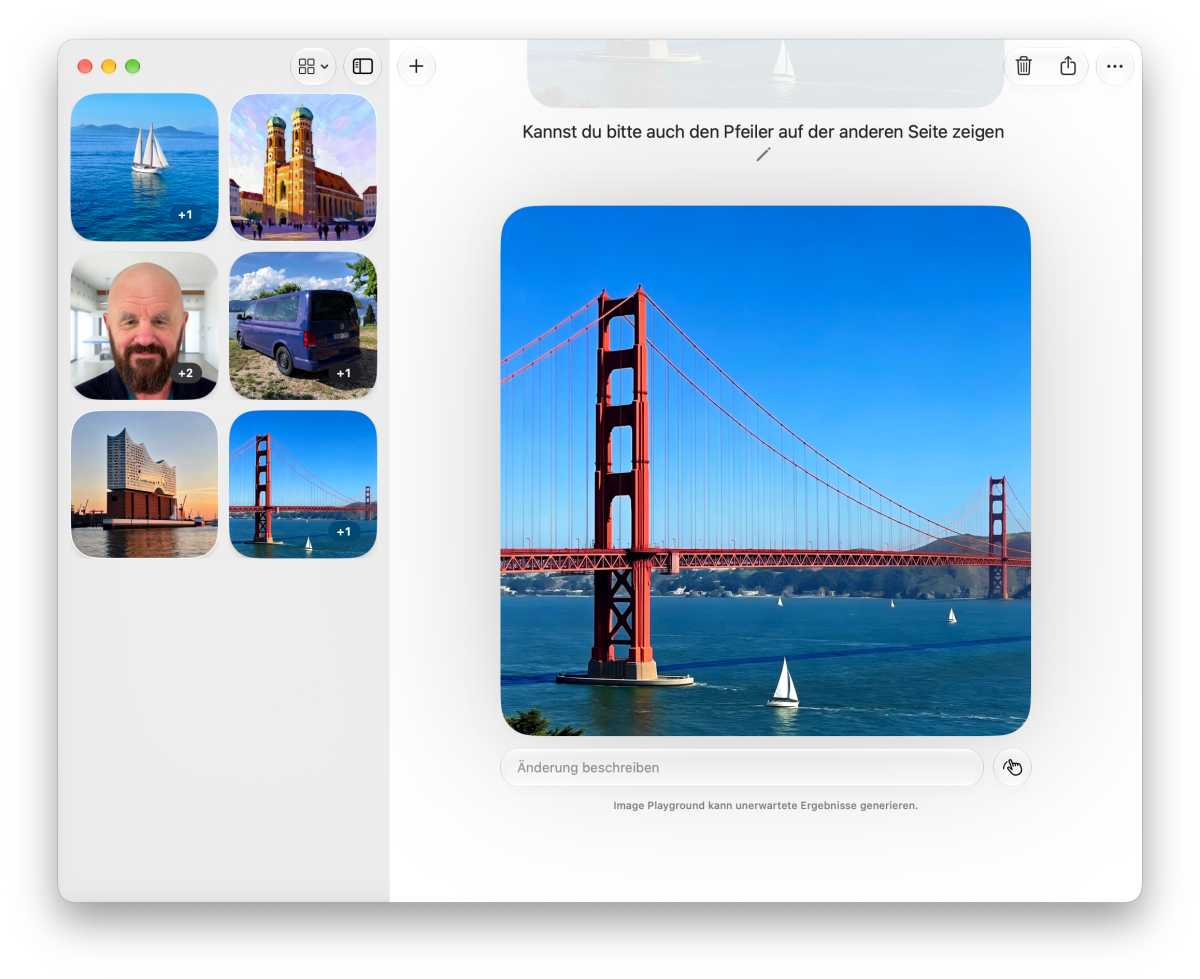This screenshot has width=1200, height=979.
Task: Select the Frauenkirche church thumbnail
Action: [303, 167]
